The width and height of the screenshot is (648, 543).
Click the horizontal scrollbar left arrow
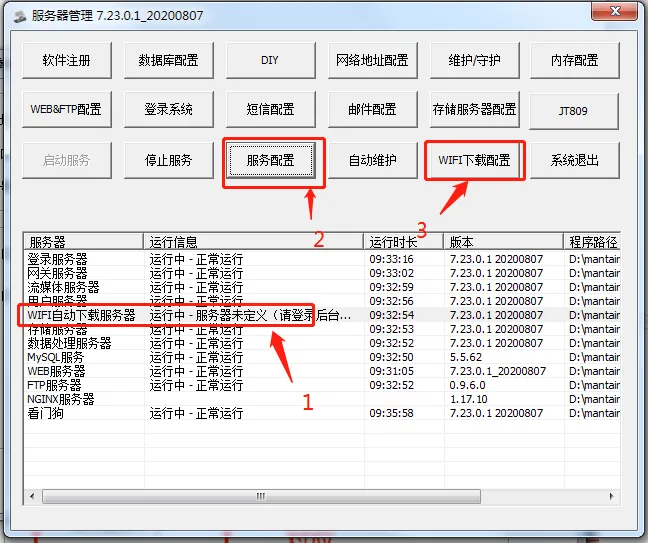(33, 496)
